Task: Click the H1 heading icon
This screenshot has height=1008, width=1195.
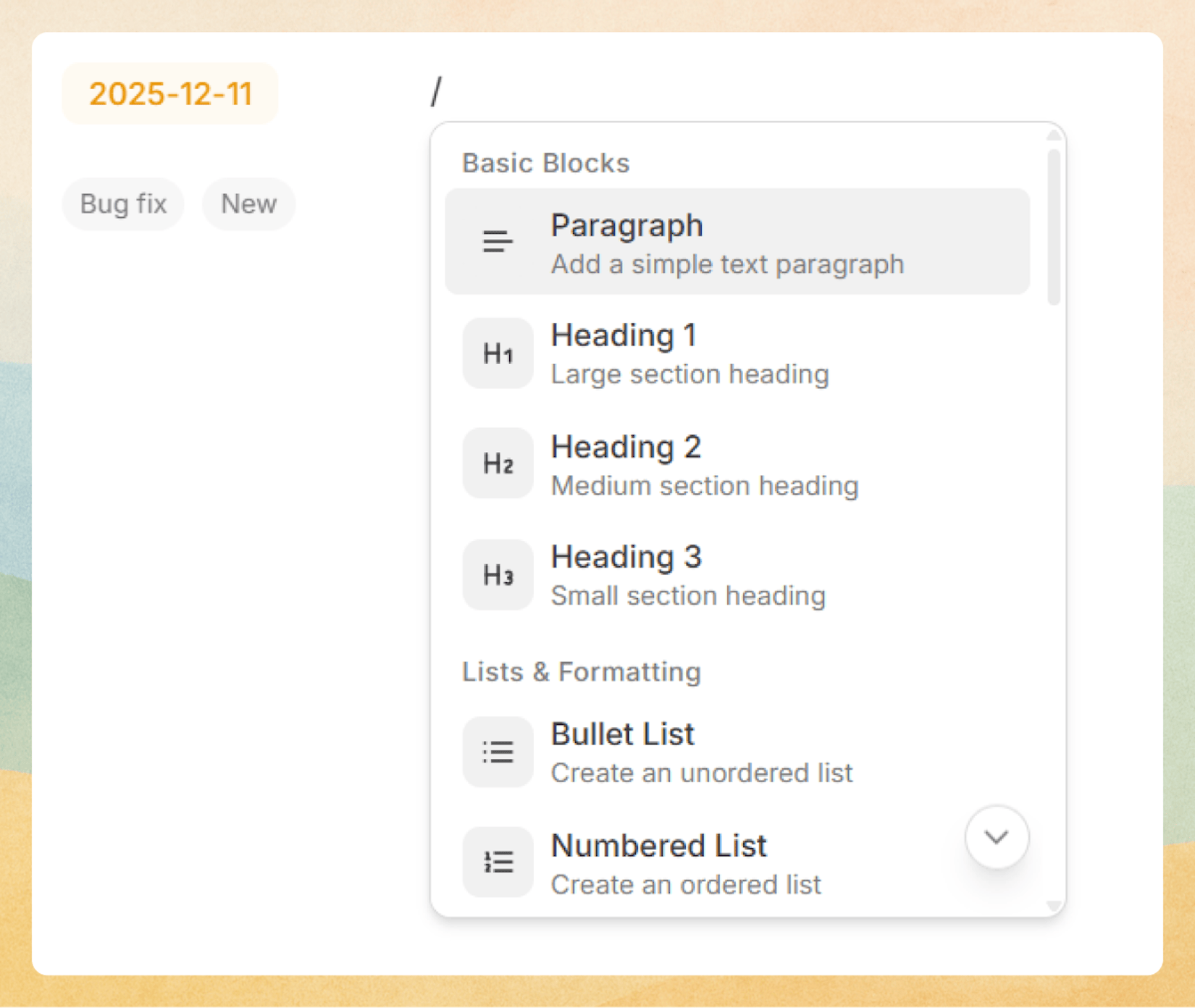Action: pos(498,353)
